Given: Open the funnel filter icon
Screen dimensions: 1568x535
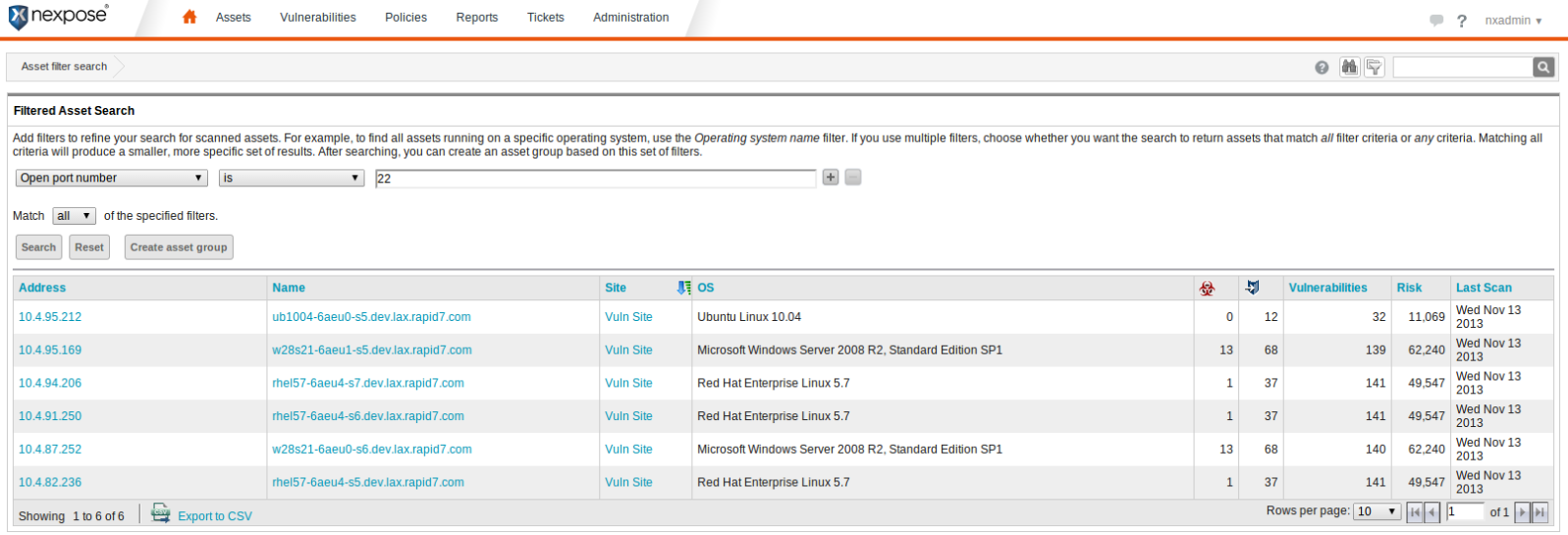Looking at the screenshot, I should pyautogui.click(x=1375, y=67).
